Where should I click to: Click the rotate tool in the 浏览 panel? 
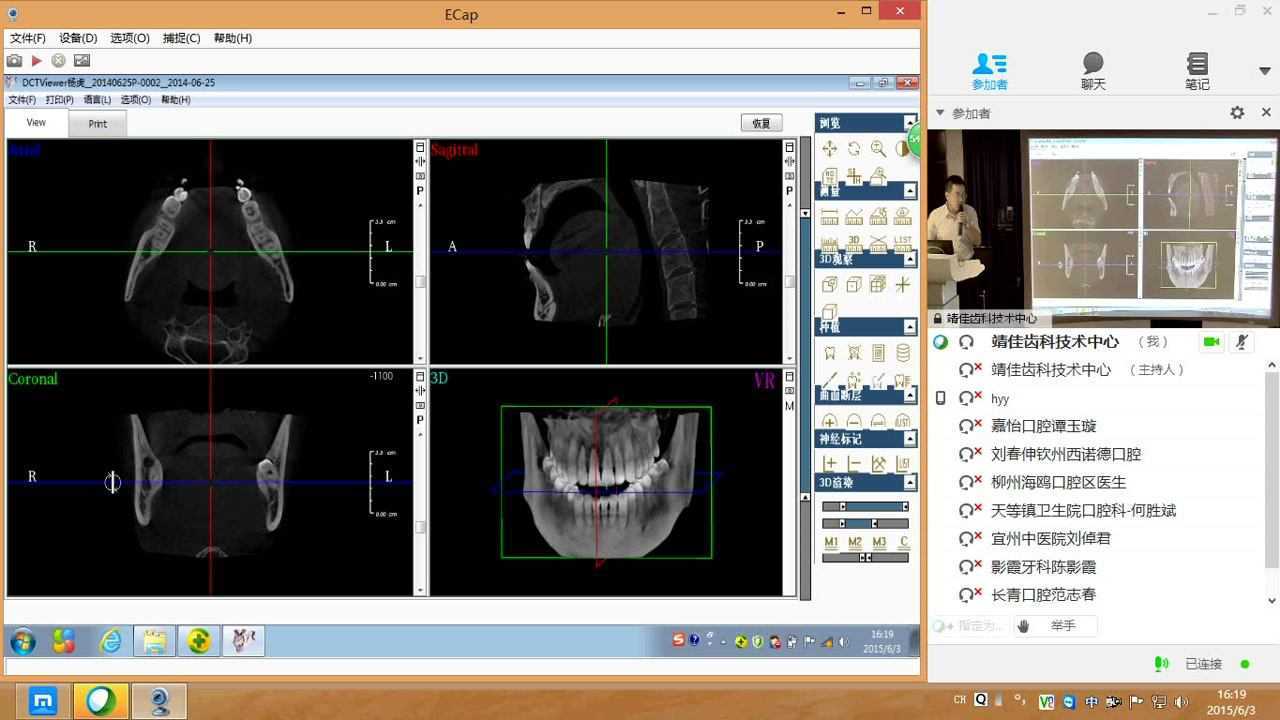point(854,149)
